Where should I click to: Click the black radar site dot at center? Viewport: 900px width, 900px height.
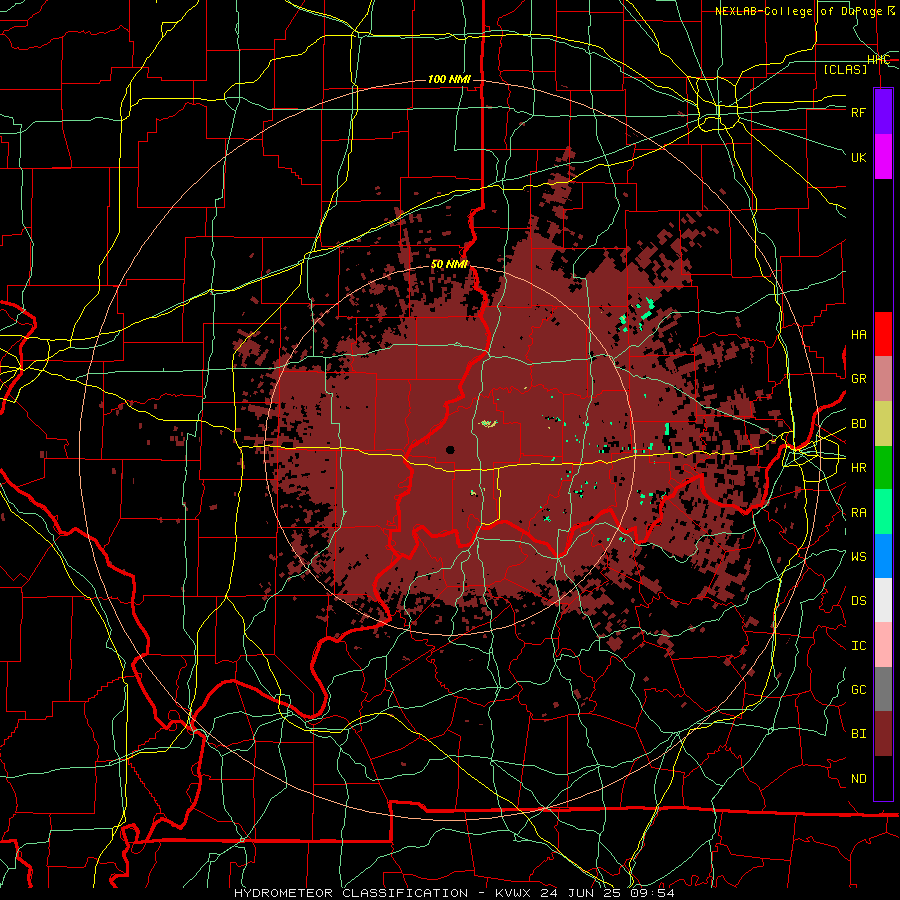pos(450,449)
